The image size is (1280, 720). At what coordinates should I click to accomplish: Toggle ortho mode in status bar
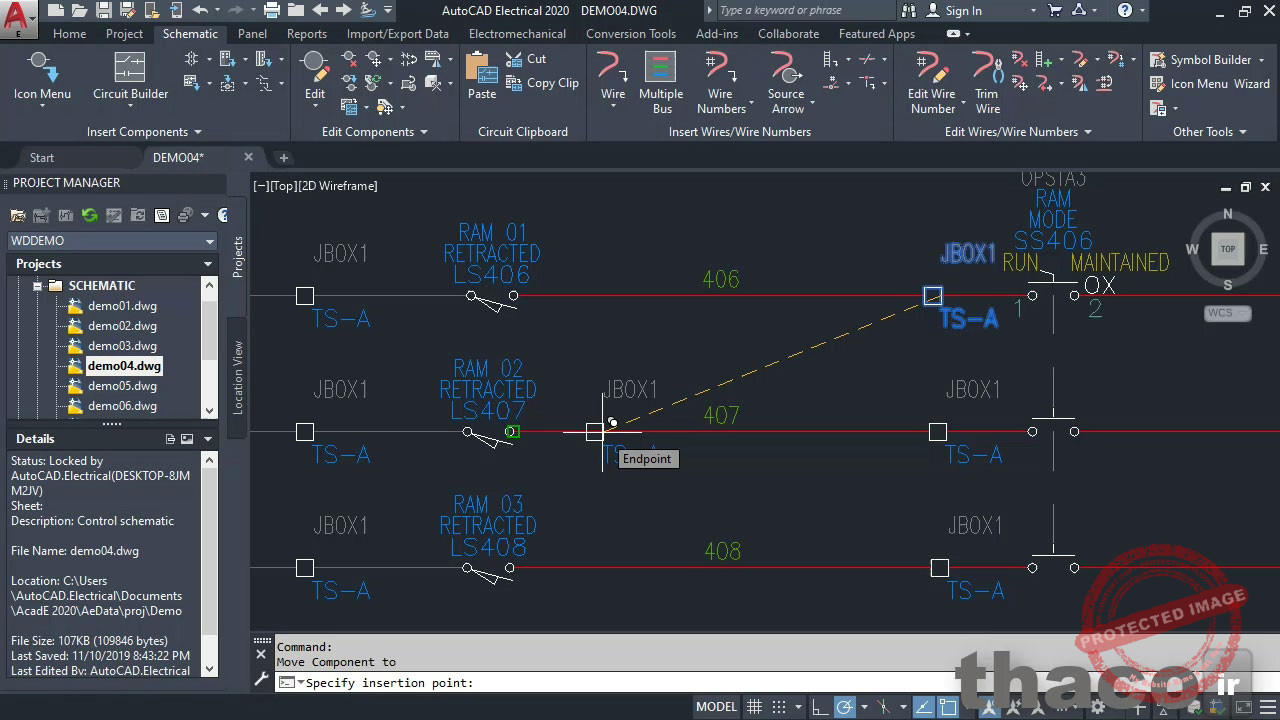[x=819, y=707]
